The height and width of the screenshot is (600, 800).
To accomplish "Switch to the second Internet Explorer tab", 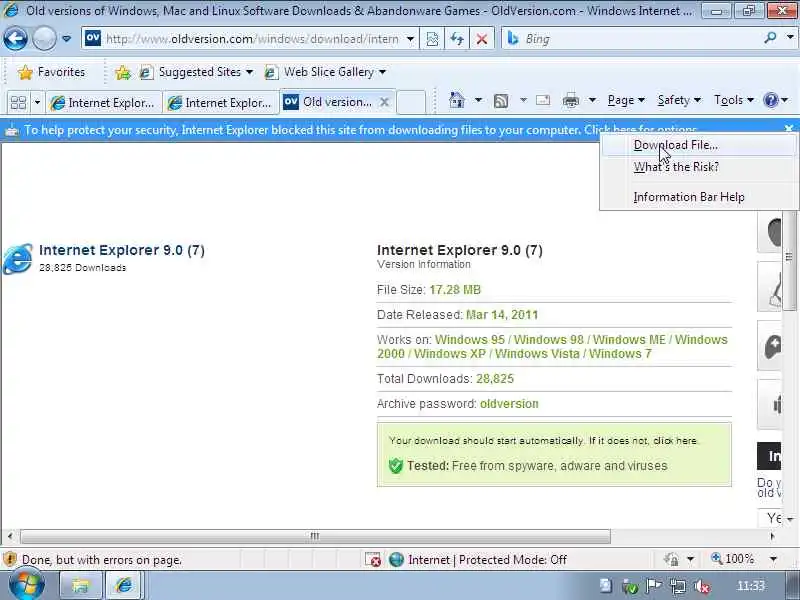I will pos(221,103).
